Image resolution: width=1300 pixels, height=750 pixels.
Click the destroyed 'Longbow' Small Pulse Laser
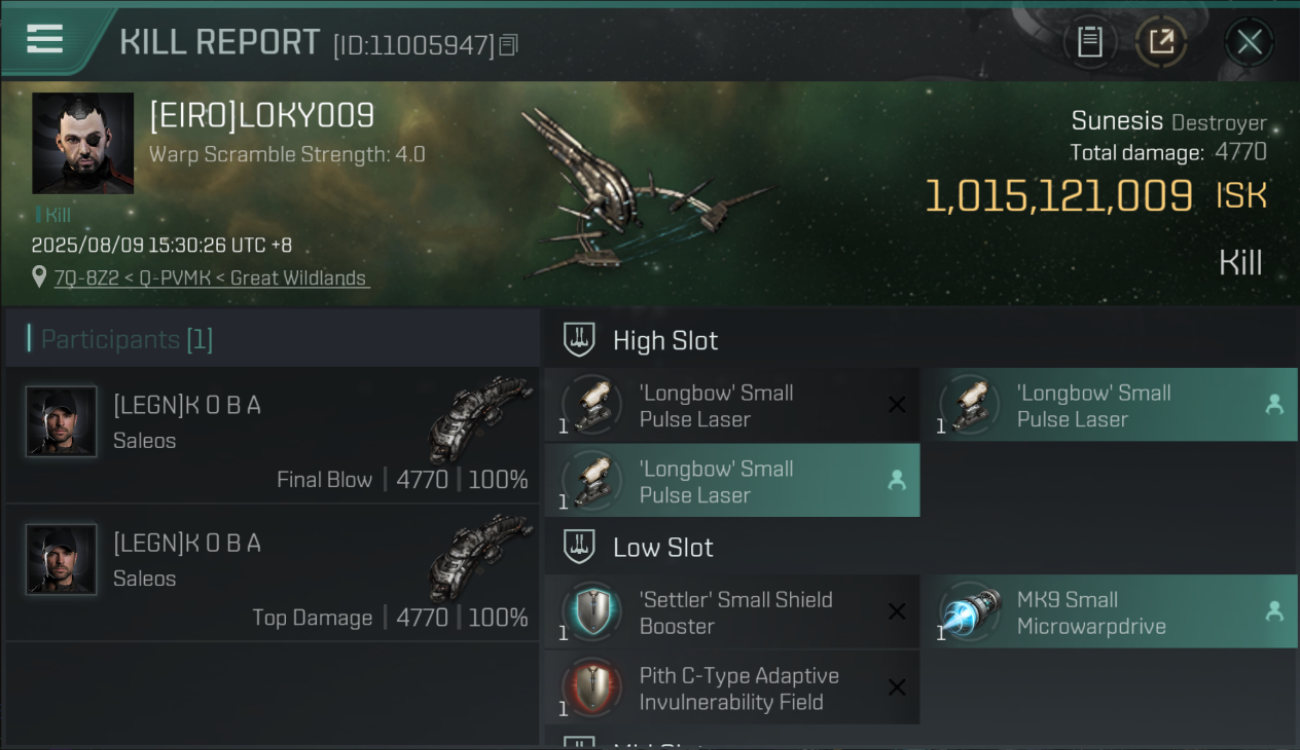732,405
